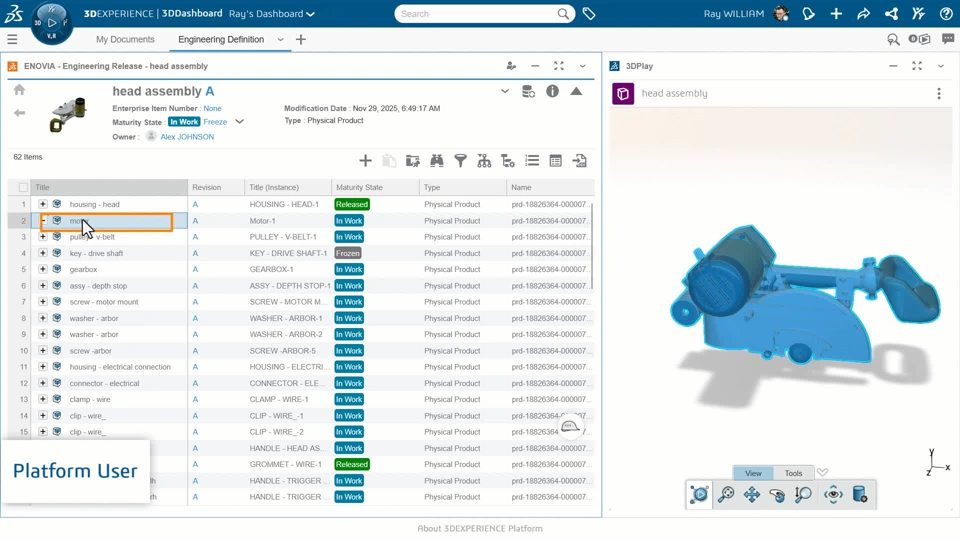The width and height of the screenshot is (960, 540).
Task: Open the notifications icon in top bar
Action: coord(809,13)
